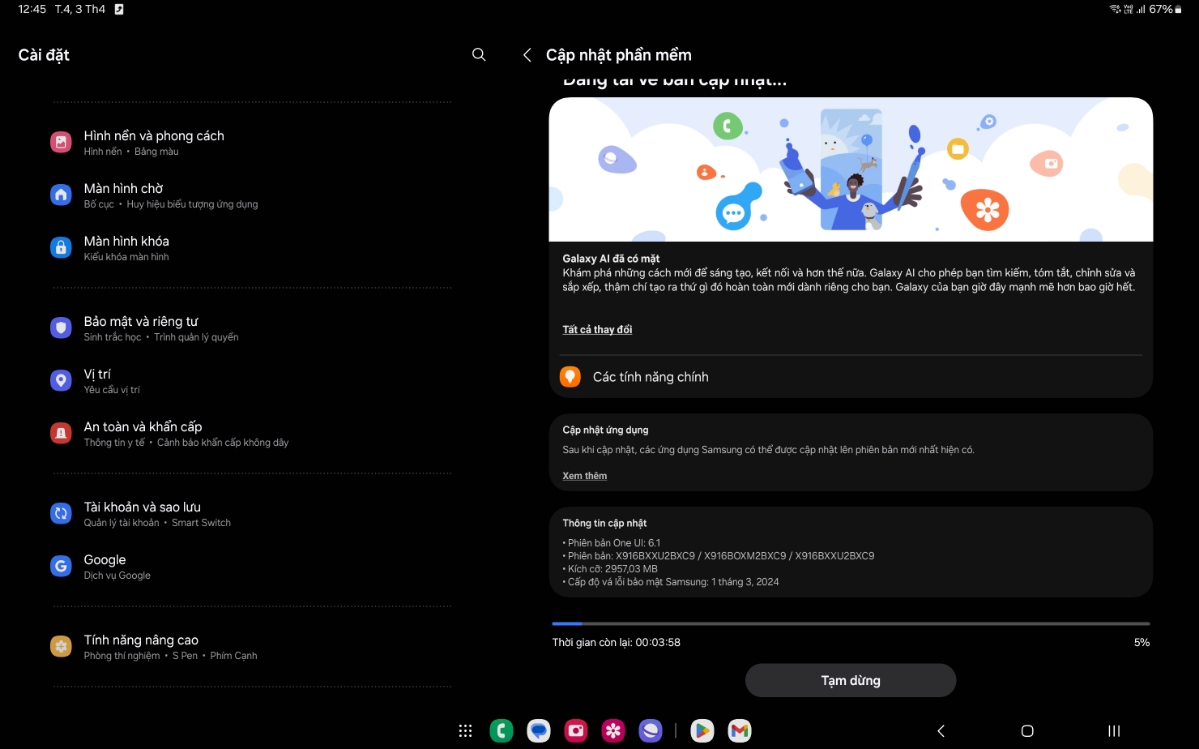The image size is (1199, 749).
Task: Tap the Tài khoản và sao lưu sync icon
Action: click(61, 514)
